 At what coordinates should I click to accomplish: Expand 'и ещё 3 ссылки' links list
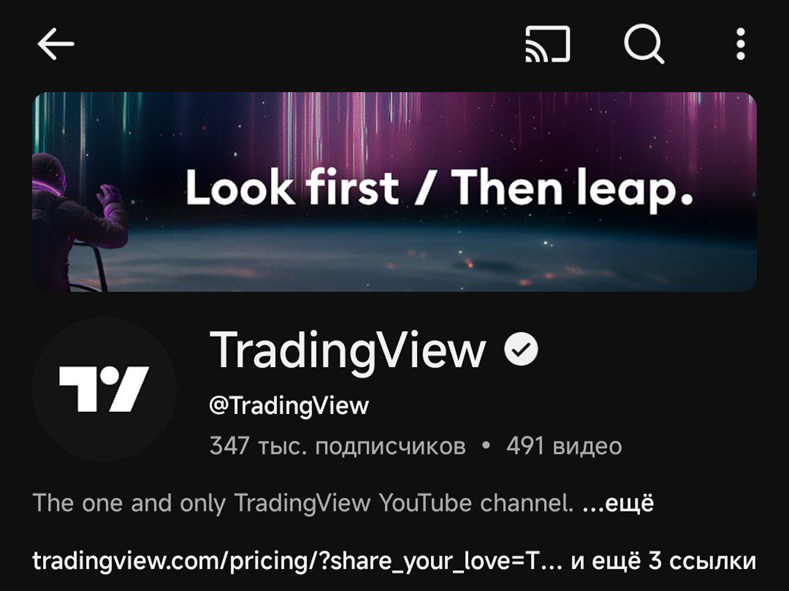pyautogui.click(x=663, y=561)
